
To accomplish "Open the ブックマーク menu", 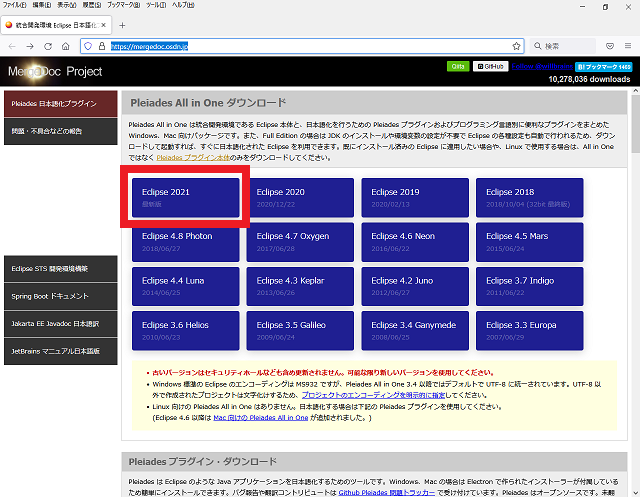I will coord(123,5).
